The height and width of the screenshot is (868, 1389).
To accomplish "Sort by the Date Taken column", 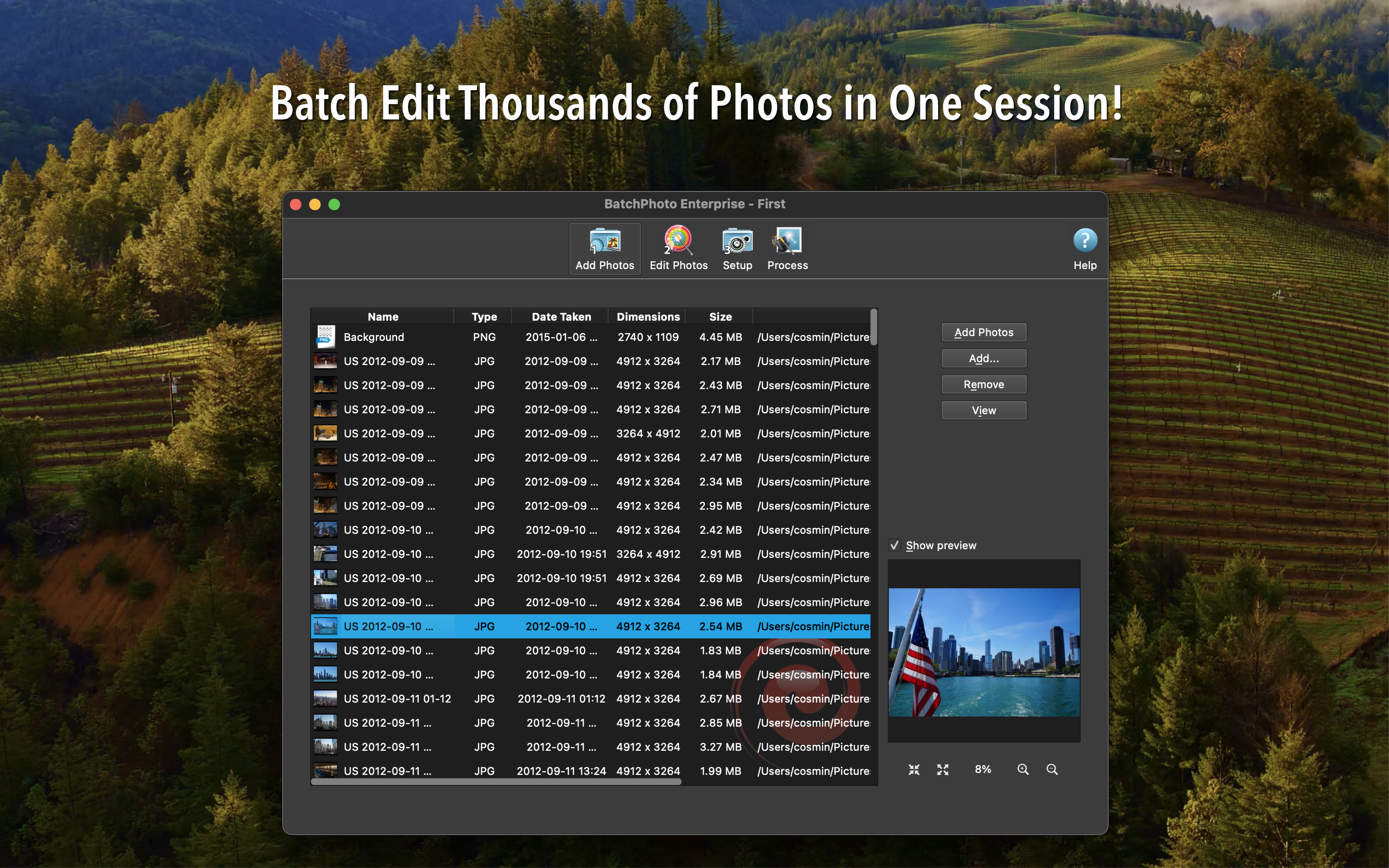I will click(560, 316).
